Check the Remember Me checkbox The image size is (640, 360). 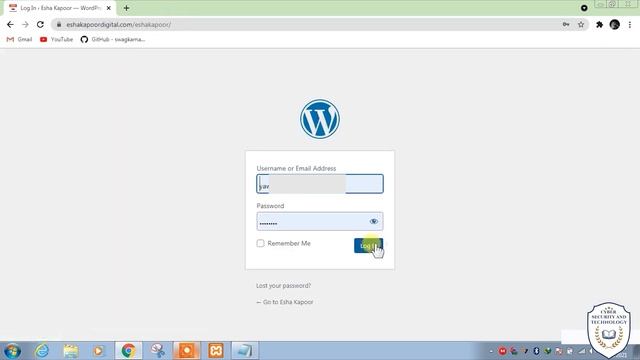tap(260, 243)
